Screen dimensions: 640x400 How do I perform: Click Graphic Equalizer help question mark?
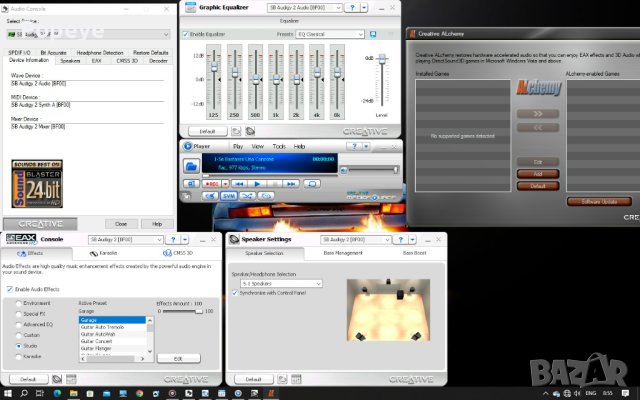[352, 7]
